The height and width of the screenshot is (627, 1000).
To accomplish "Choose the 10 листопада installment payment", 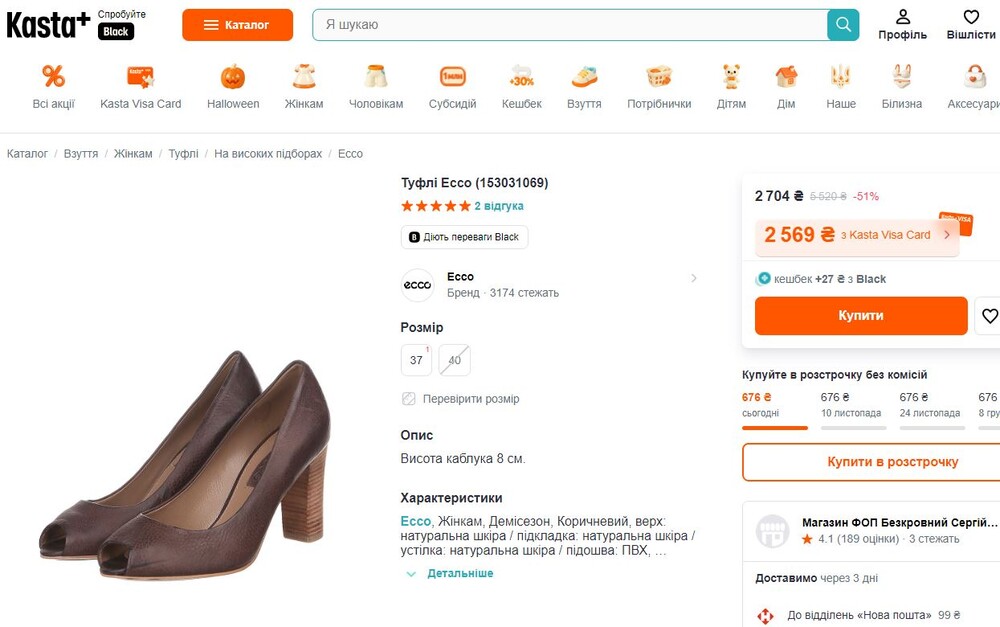I will pos(851,405).
